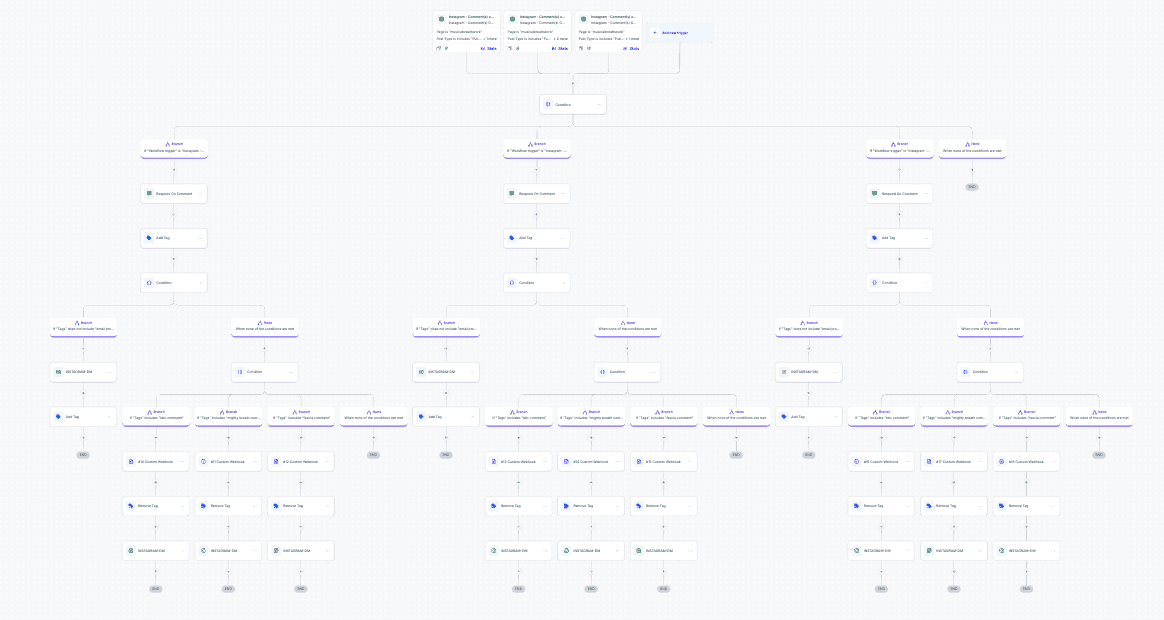Select the #13 Custom Webhook icon

(x=494, y=461)
